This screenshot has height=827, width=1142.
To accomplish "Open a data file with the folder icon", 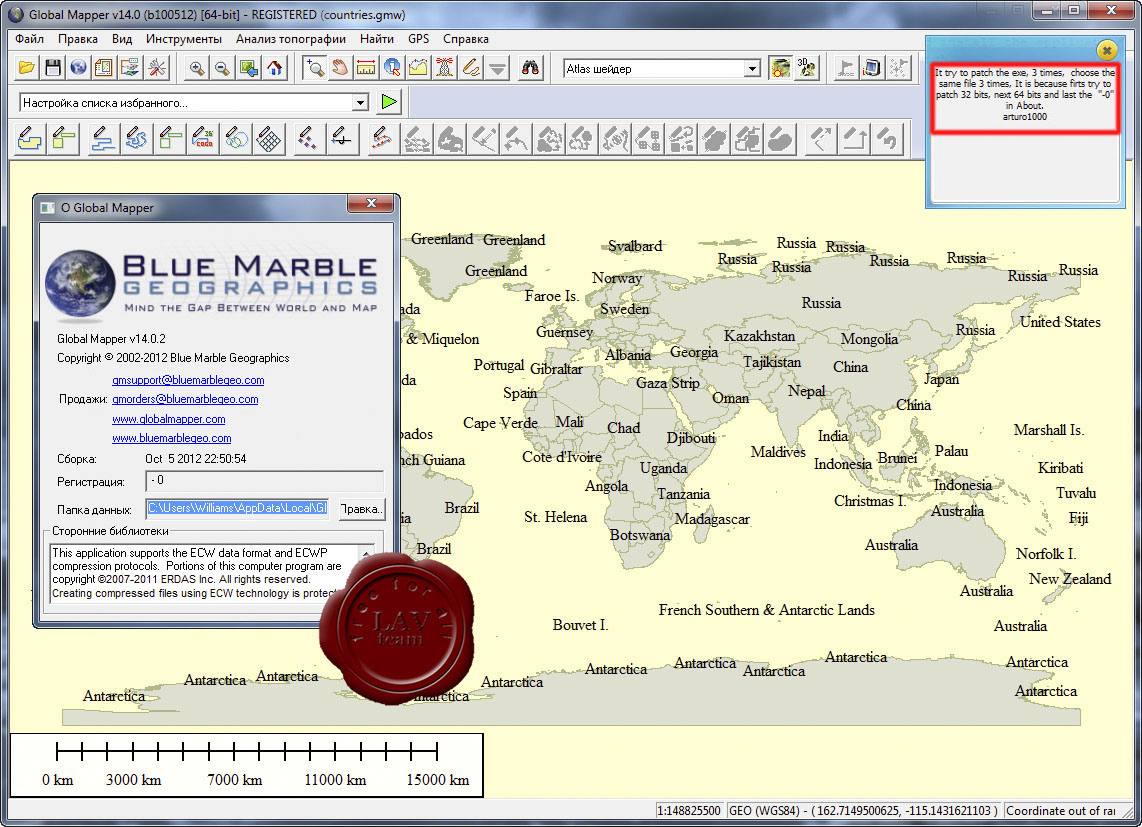I will [27, 68].
